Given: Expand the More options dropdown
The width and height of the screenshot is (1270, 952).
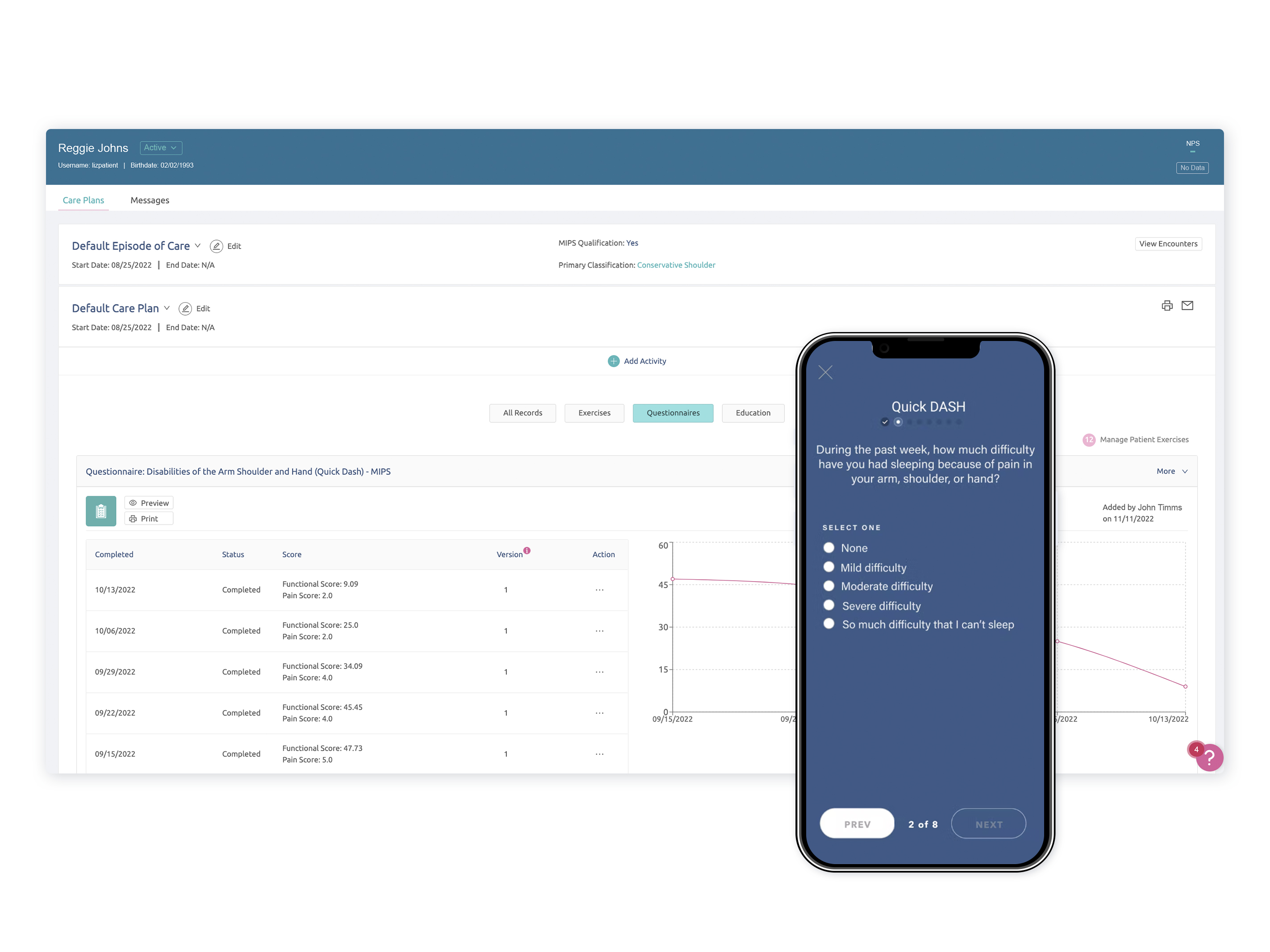Looking at the screenshot, I should tap(1171, 471).
